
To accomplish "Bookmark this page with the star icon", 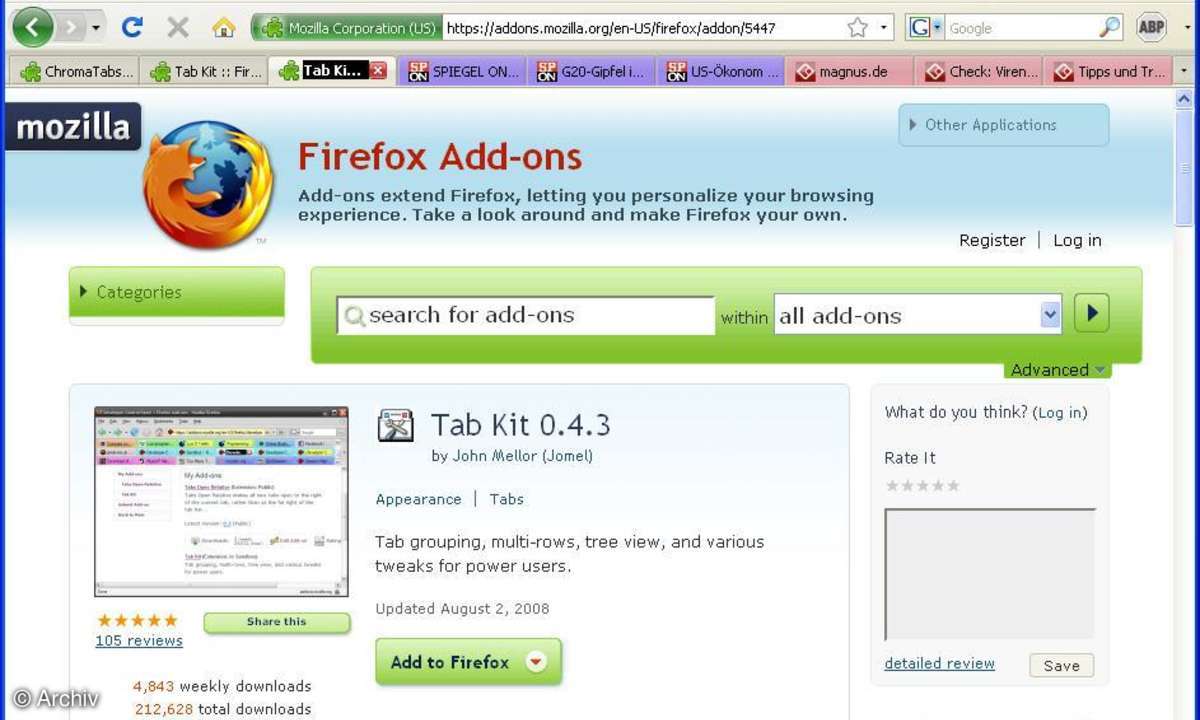I will pos(857,28).
